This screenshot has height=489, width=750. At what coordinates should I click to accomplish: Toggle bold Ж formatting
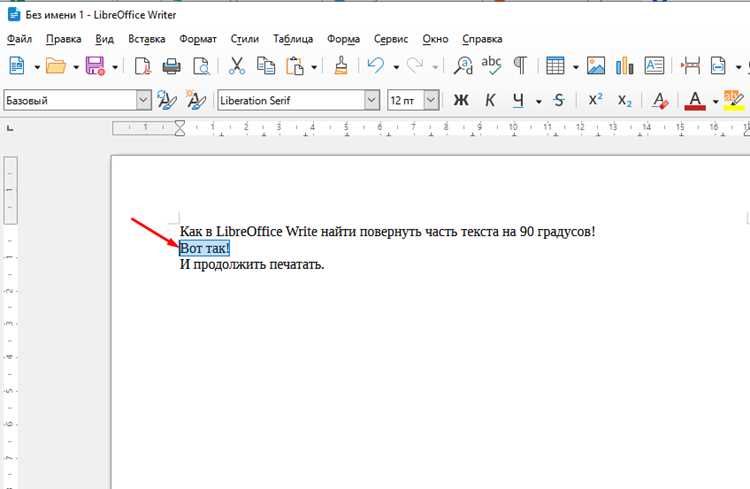point(461,100)
